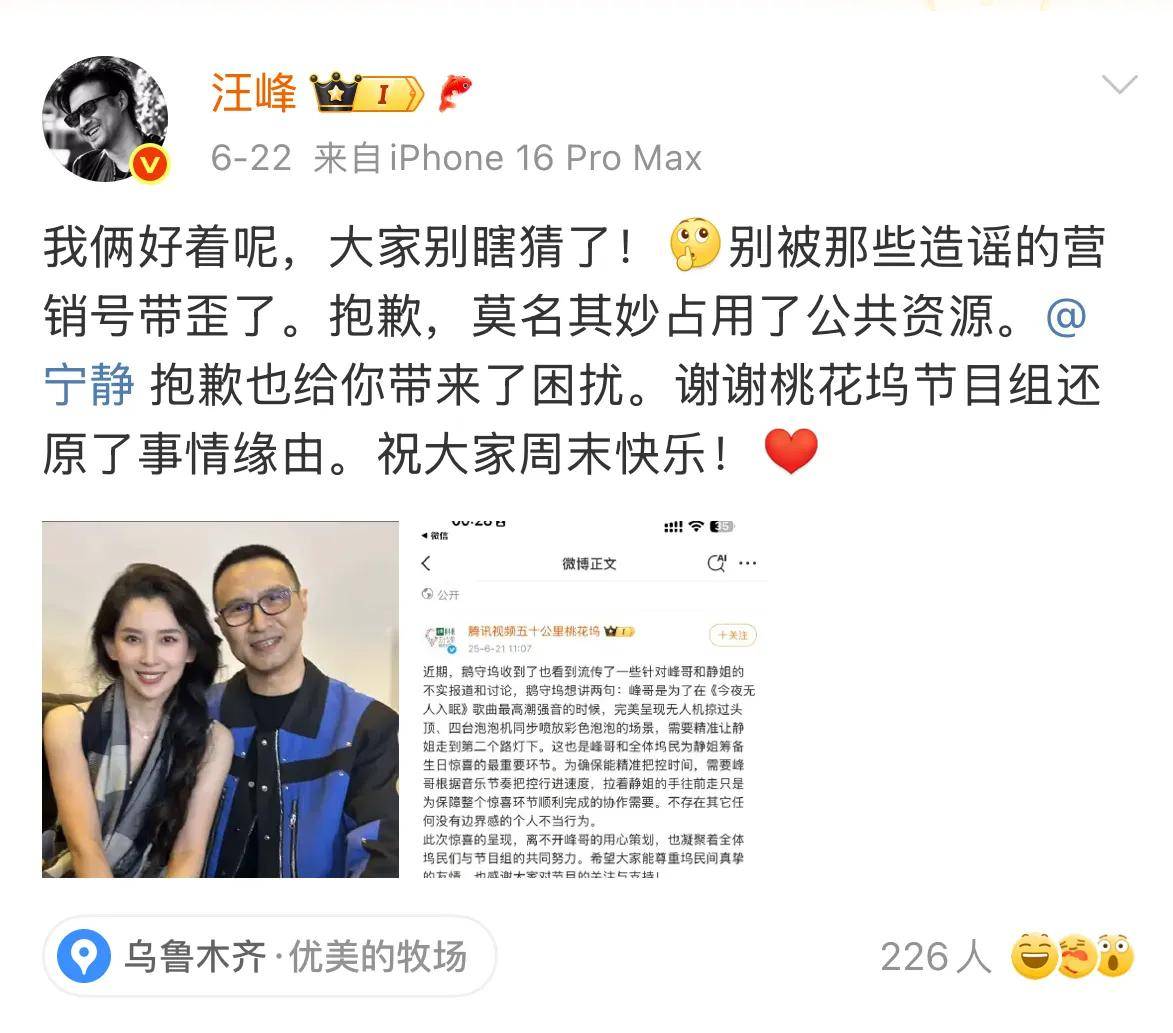Open the crown membership level badge
1173x1033 pixels.
coord(367,93)
